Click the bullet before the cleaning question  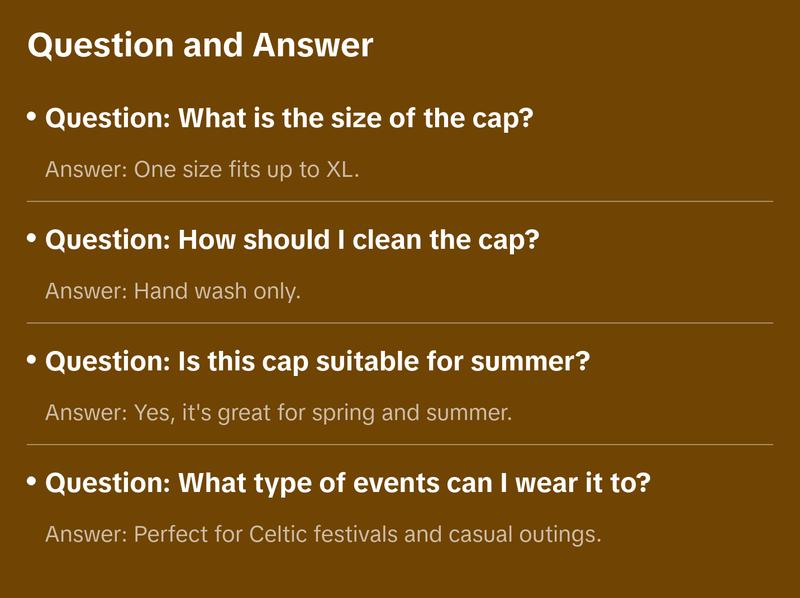[32, 239]
